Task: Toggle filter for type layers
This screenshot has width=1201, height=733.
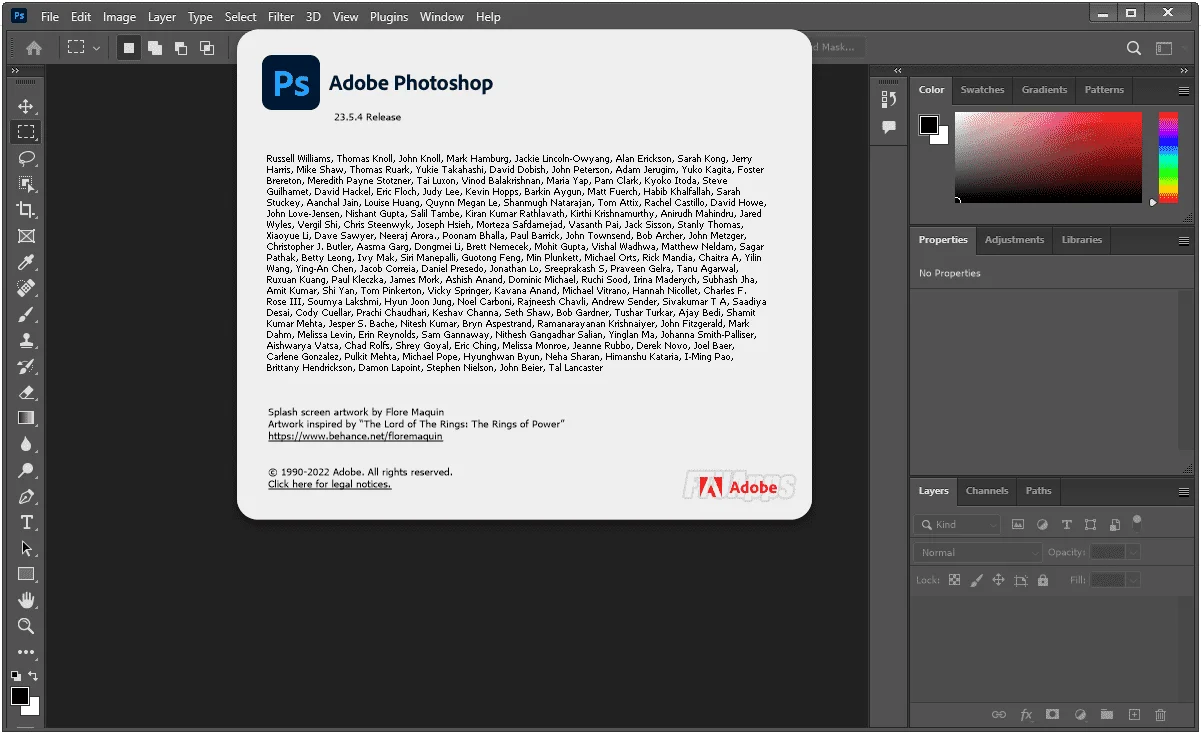Action: [1066, 524]
